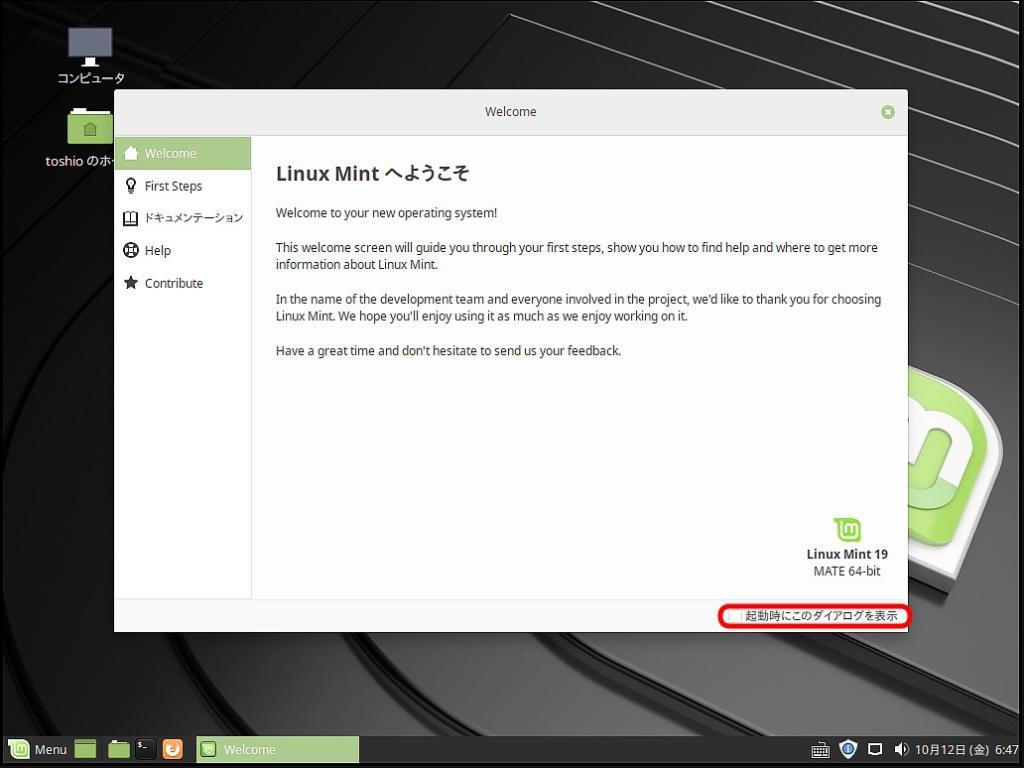
Task: Launch the terminal from the taskbar
Action: (x=145, y=748)
